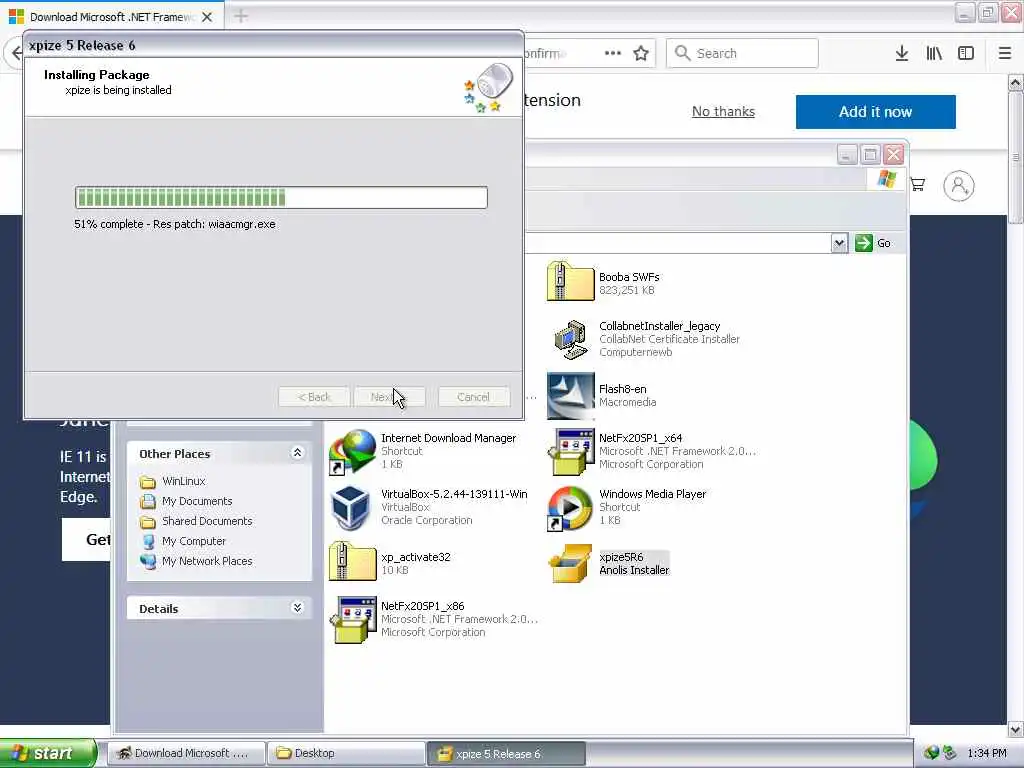The image size is (1024, 768).
Task: Open the Firefox hamburger menu
Action: [1005, 54]
